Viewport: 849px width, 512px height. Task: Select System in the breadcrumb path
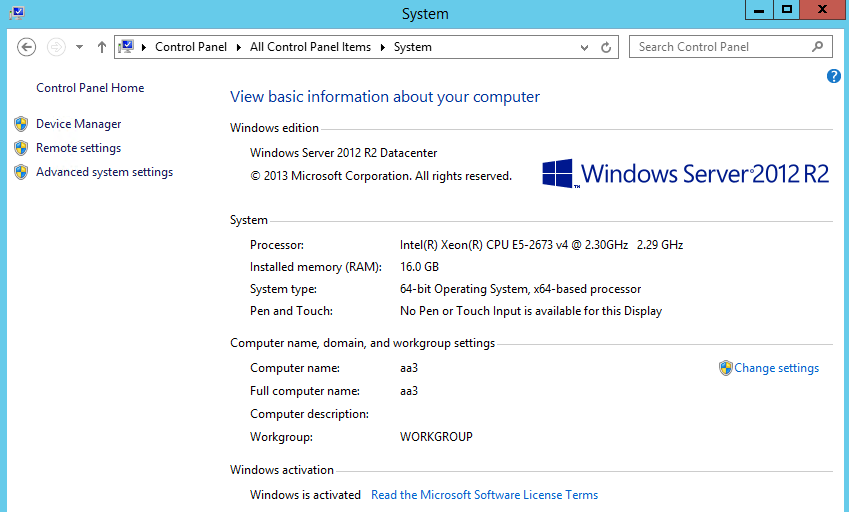click(413, 47)
